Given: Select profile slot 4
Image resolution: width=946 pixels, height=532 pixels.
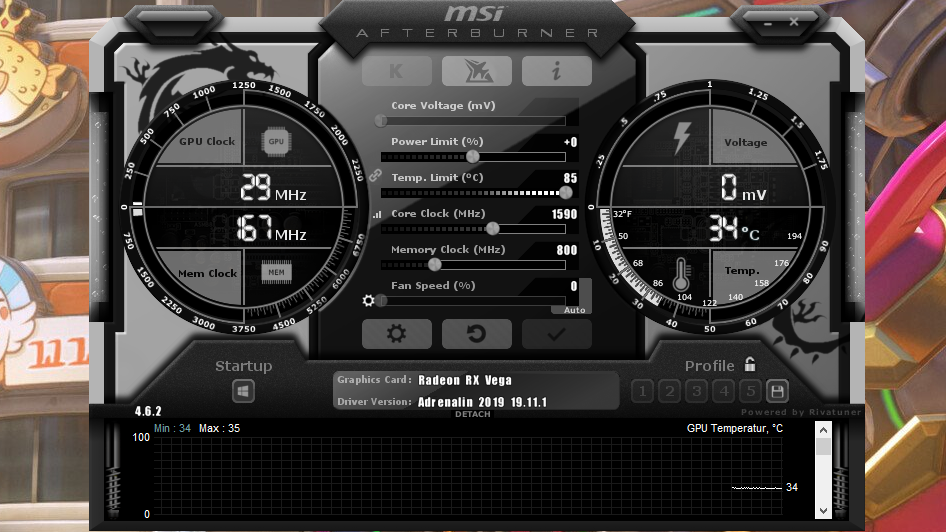Looking at the screenshot, I should pyautogui.click(x=724, y=391).
